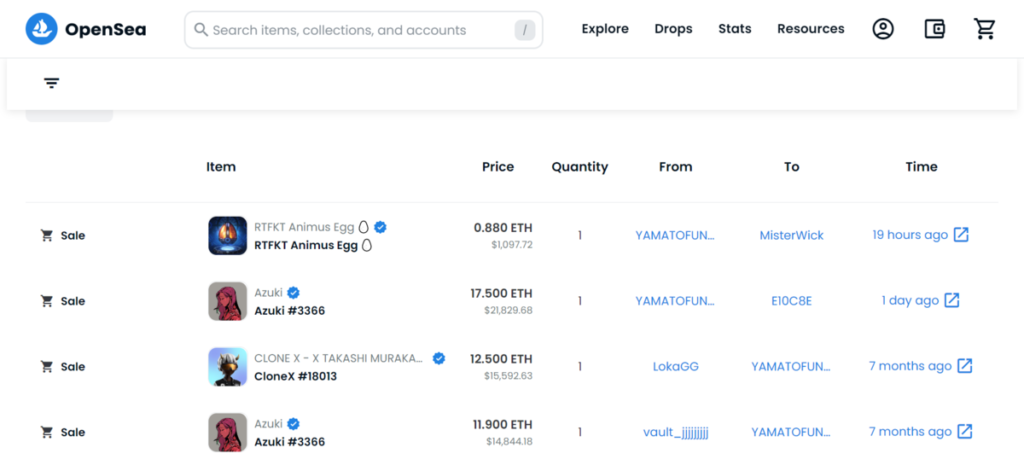
Task: Open external link for 19 hours ago sale
Action: click(961, 235)
